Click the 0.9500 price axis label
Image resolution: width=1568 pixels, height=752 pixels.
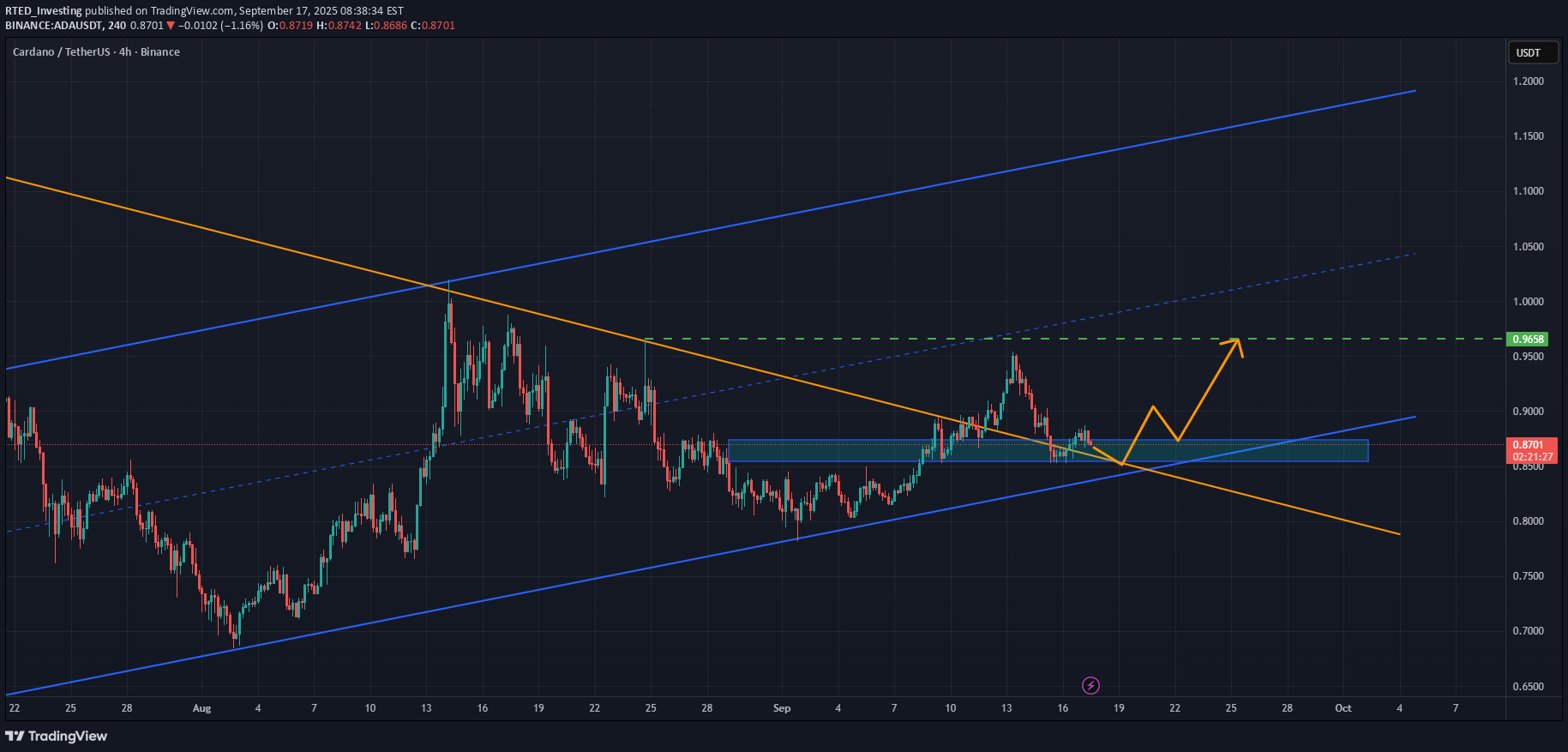(1529, 357)
